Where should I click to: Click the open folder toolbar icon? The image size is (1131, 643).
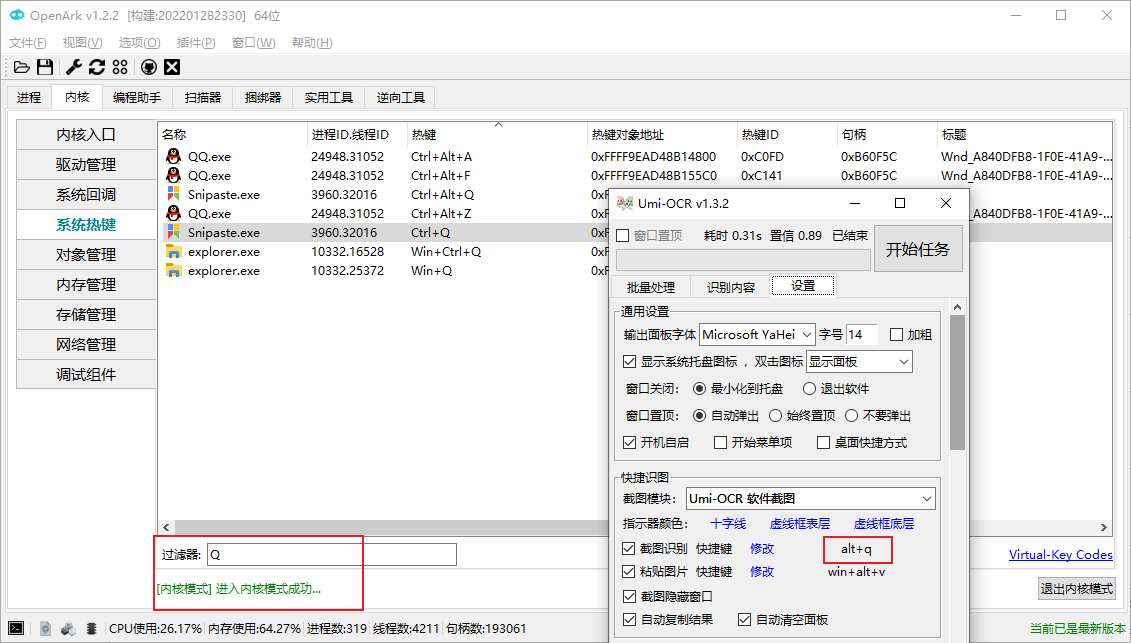22,67
